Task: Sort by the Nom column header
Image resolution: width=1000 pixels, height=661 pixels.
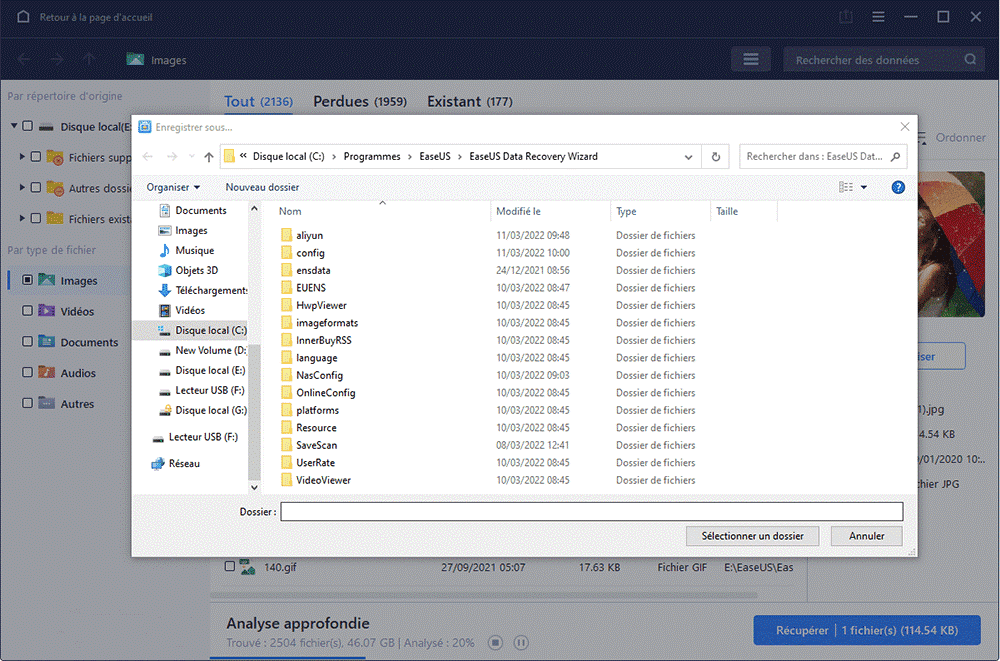Action: (x=381, y=211)
